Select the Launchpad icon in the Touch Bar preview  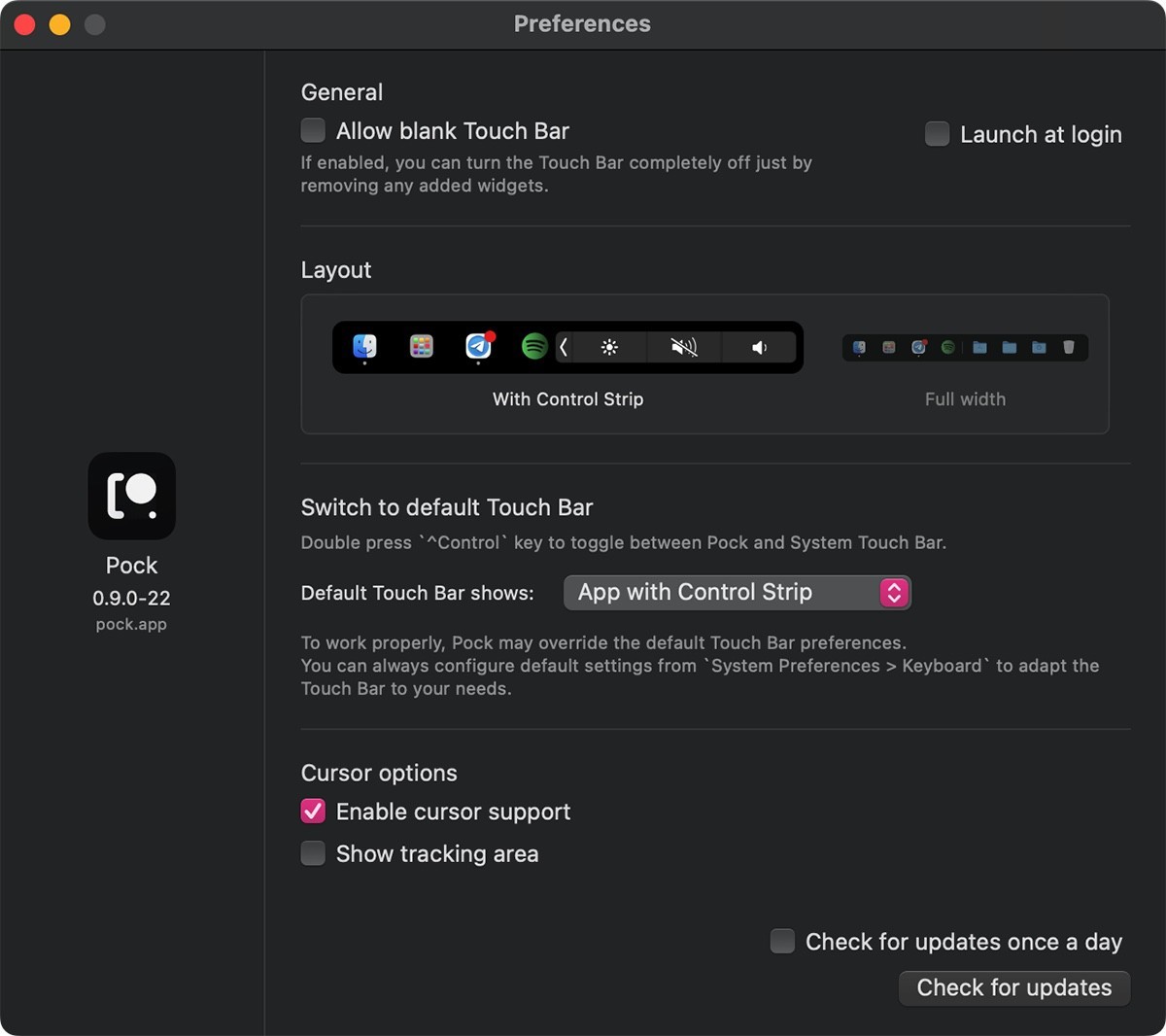pyautogui.click(x=421, y=347)
